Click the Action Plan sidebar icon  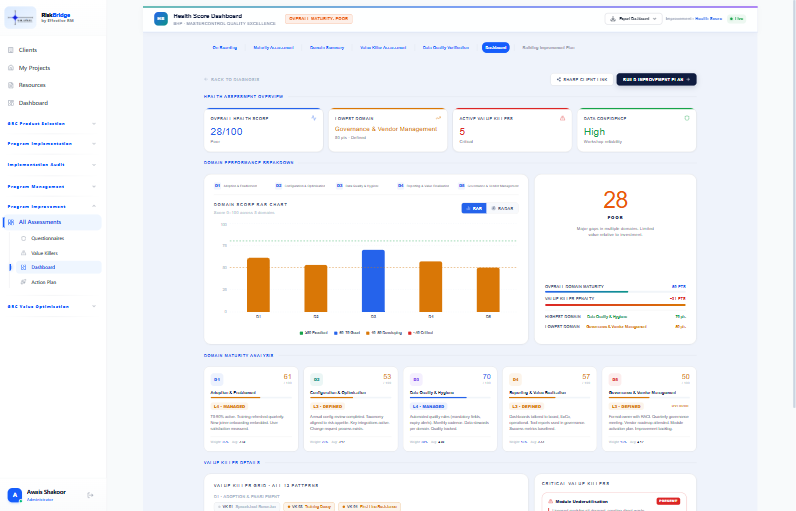click(x=23, y=282)
